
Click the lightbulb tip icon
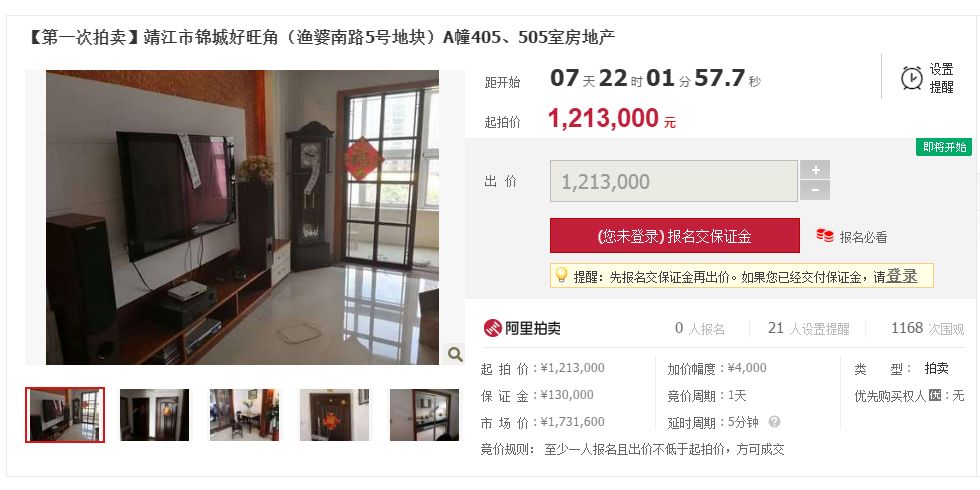pos(561,275)
